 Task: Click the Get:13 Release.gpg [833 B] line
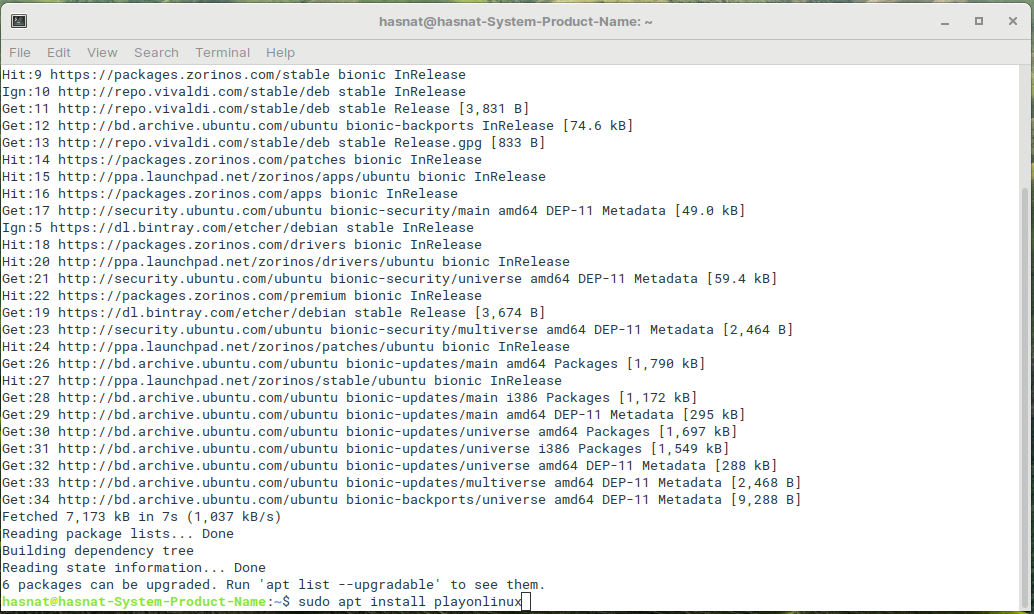[x=274, y=142]
